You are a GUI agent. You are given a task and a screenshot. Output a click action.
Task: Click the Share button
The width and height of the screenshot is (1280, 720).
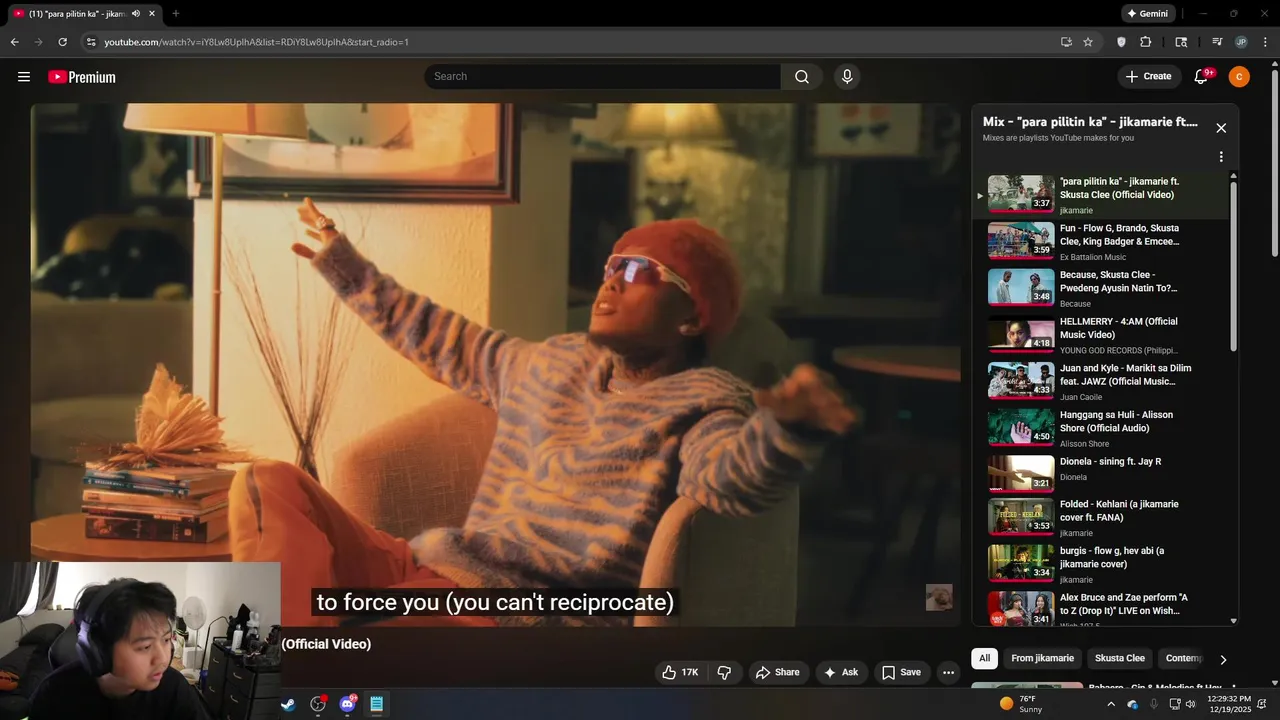[777, 672]
